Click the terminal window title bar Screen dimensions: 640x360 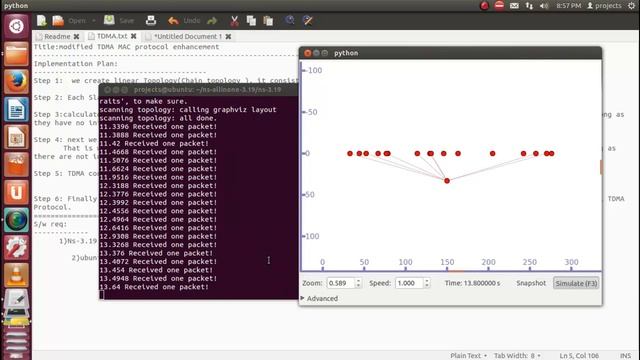[198, 89]
